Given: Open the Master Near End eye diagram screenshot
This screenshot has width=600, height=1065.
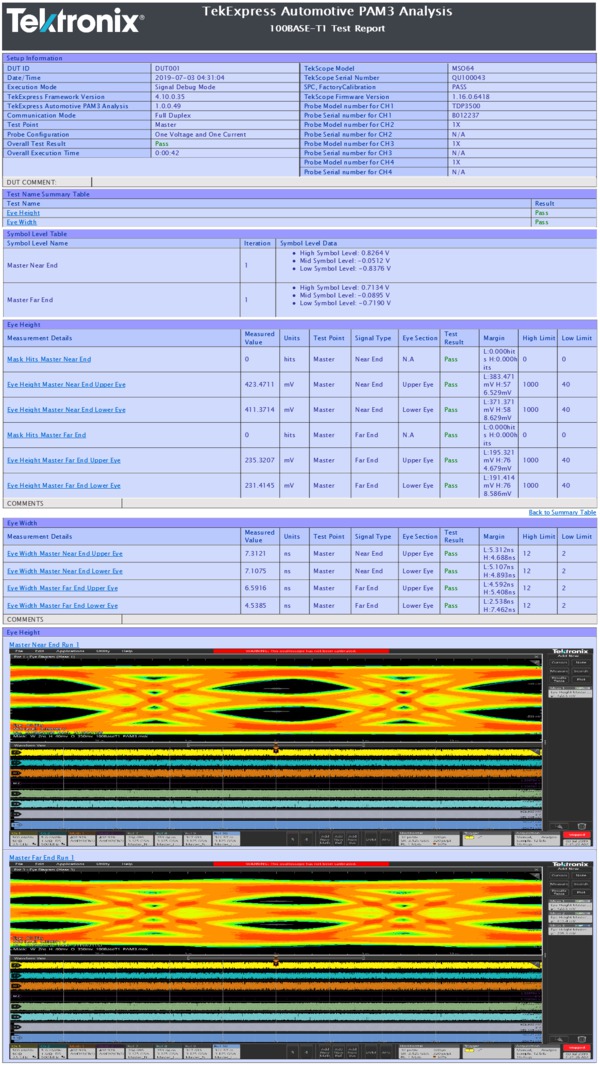Looking at the screenshot, I should click(x=300, y=747).
